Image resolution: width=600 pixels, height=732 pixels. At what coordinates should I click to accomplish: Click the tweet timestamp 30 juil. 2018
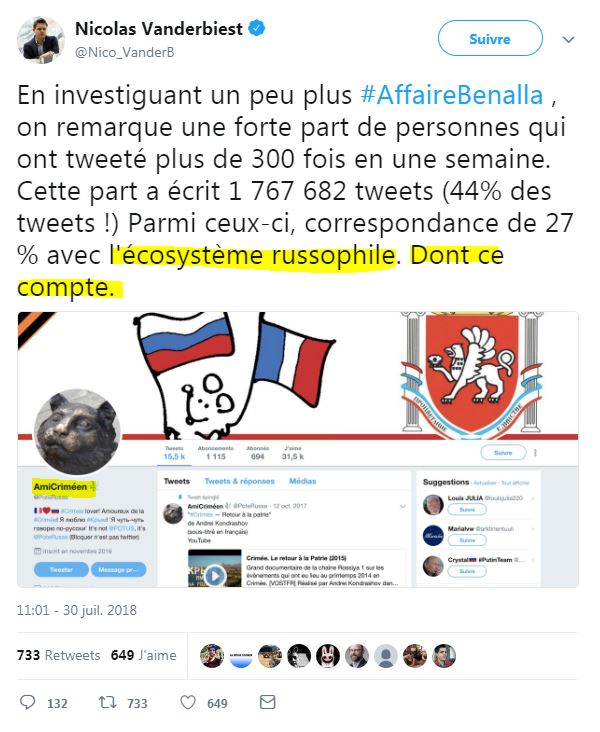[x=77, y=610]
